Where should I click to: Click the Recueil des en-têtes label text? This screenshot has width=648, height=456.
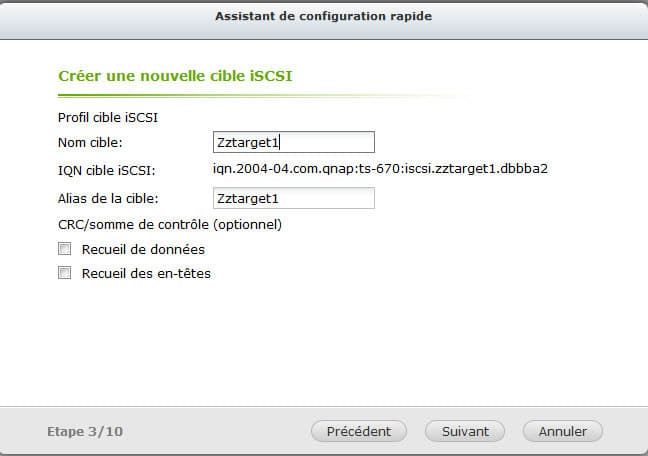click(x=146, y=273)
